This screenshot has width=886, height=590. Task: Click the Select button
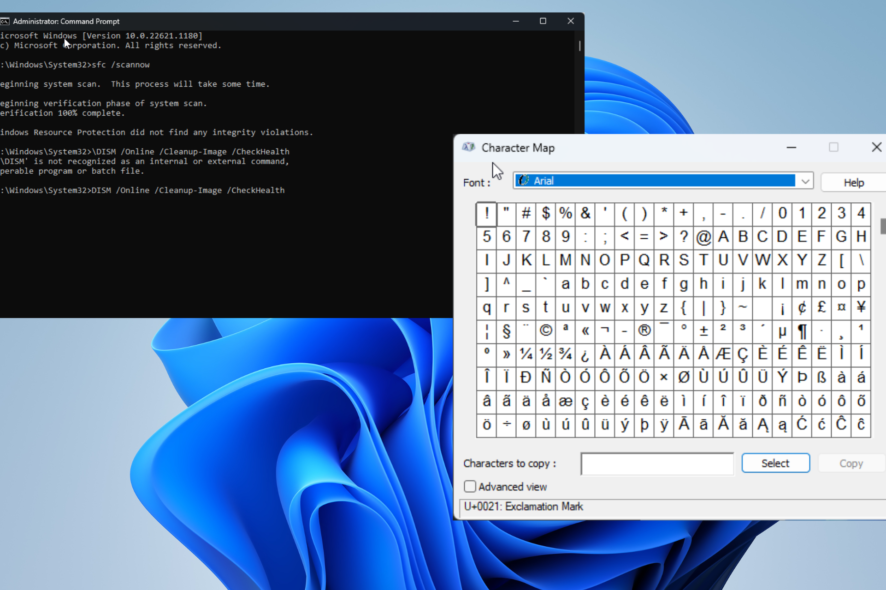tap(775, 463)
